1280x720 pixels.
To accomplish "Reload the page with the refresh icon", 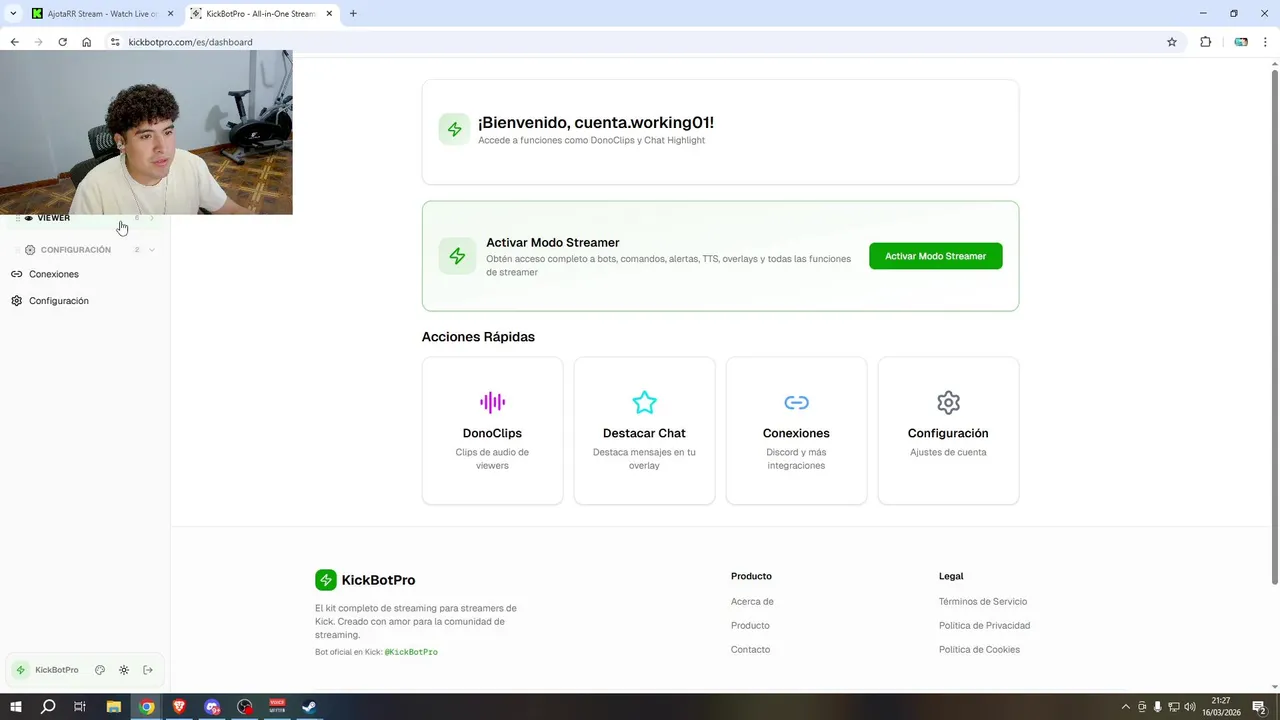I will click(x=62, y=42).
